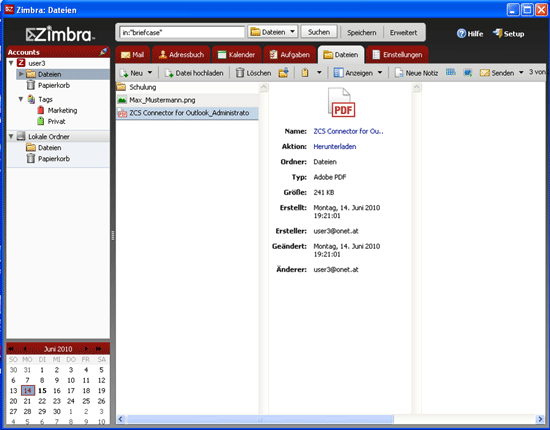Click the horizontal scrollbar right arrow
The image size is (550, 430).
coord(540,419)
